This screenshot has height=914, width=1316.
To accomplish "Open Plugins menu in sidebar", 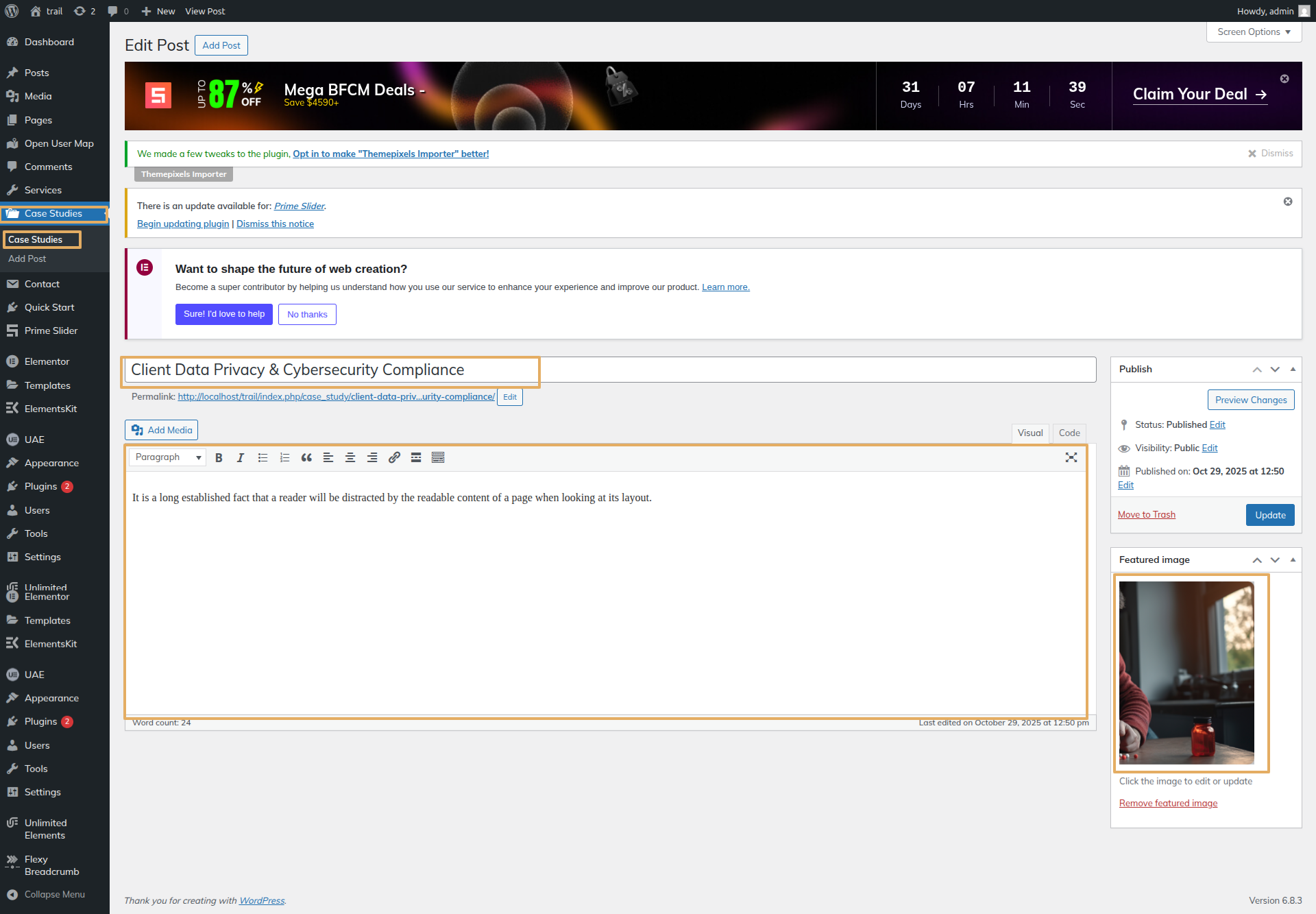I will 41,486.
